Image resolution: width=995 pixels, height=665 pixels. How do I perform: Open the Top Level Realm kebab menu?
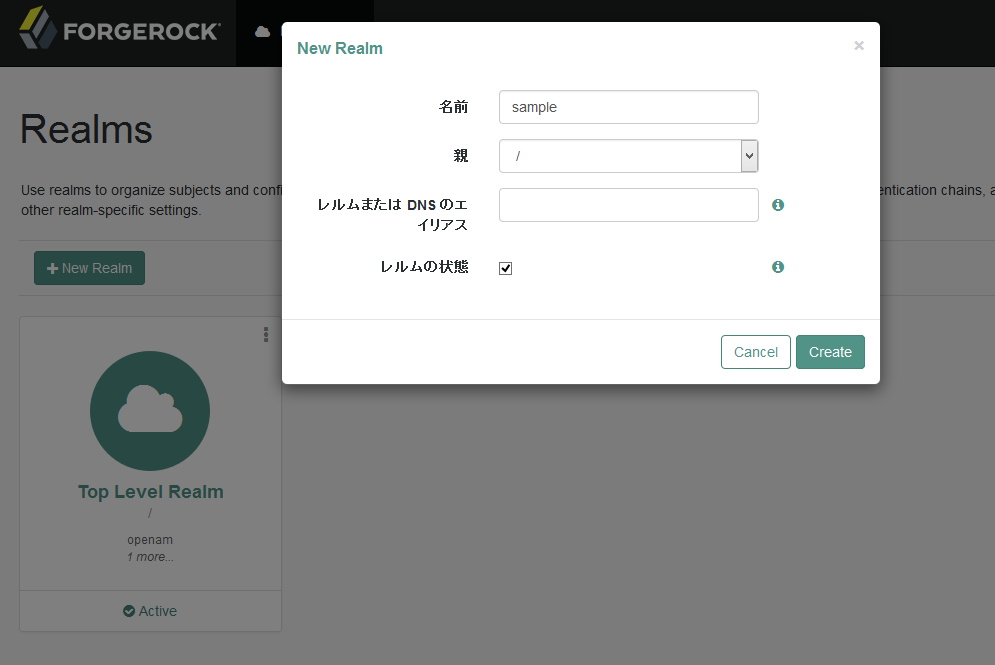[266, 334]
